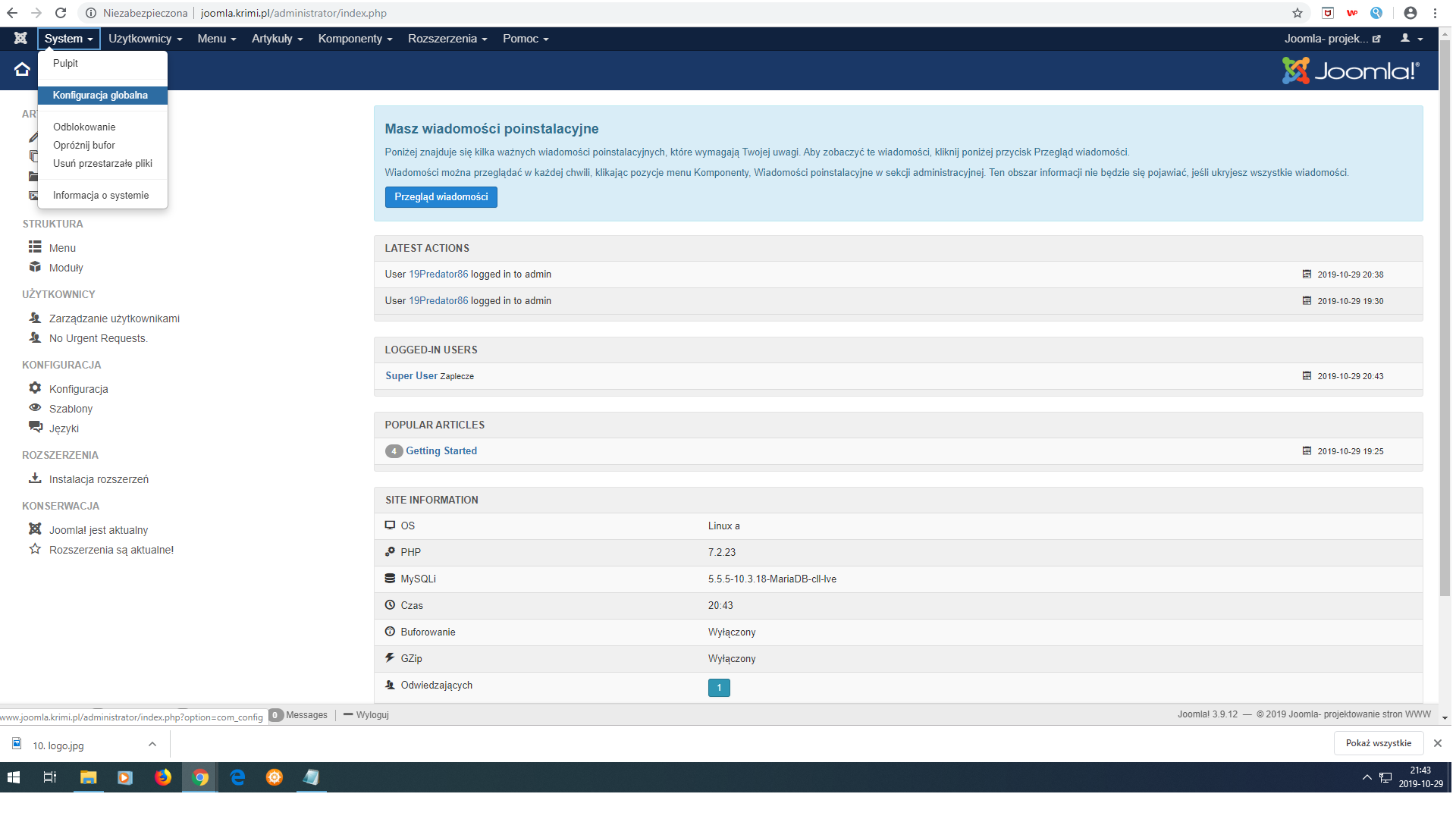Click the Wyloguj link in the status bar
The width and height of the screenshot is (1456, 819).
click(x=372, y=715)
